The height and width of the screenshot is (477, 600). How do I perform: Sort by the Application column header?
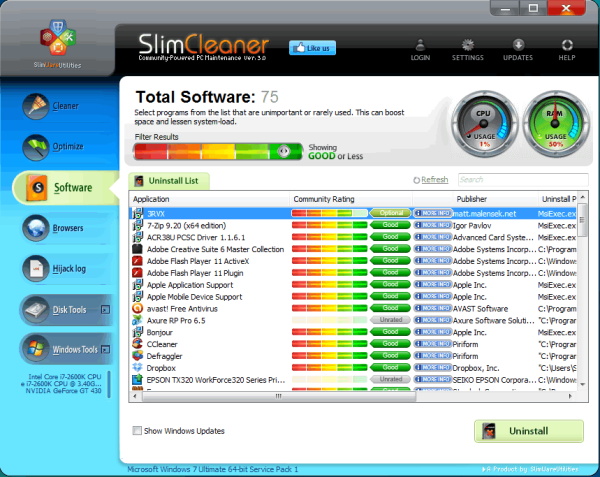[x=210, y=199]
